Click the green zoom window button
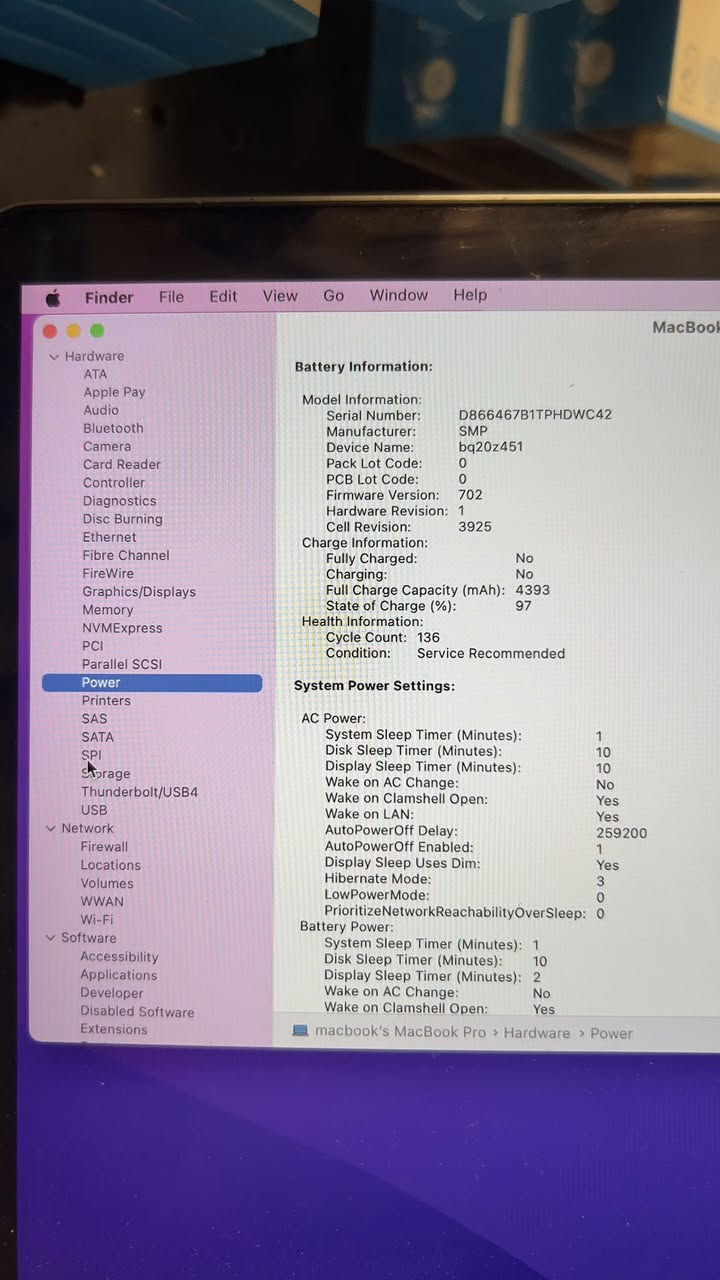 pyautogui.click(x=97, y=331)
